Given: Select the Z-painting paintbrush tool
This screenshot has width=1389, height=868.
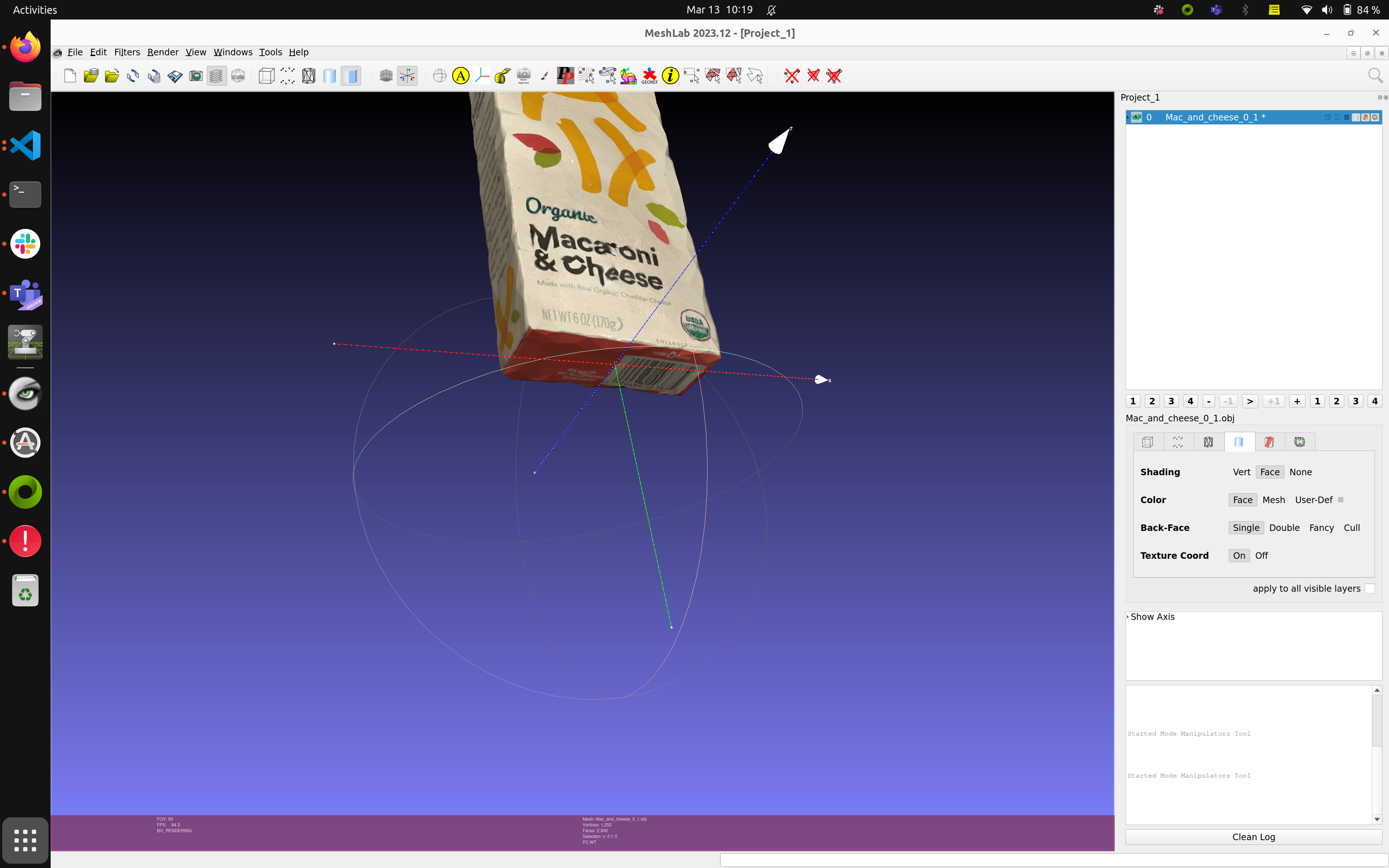Looking at the screenshot, I should (x=544, y=76).
